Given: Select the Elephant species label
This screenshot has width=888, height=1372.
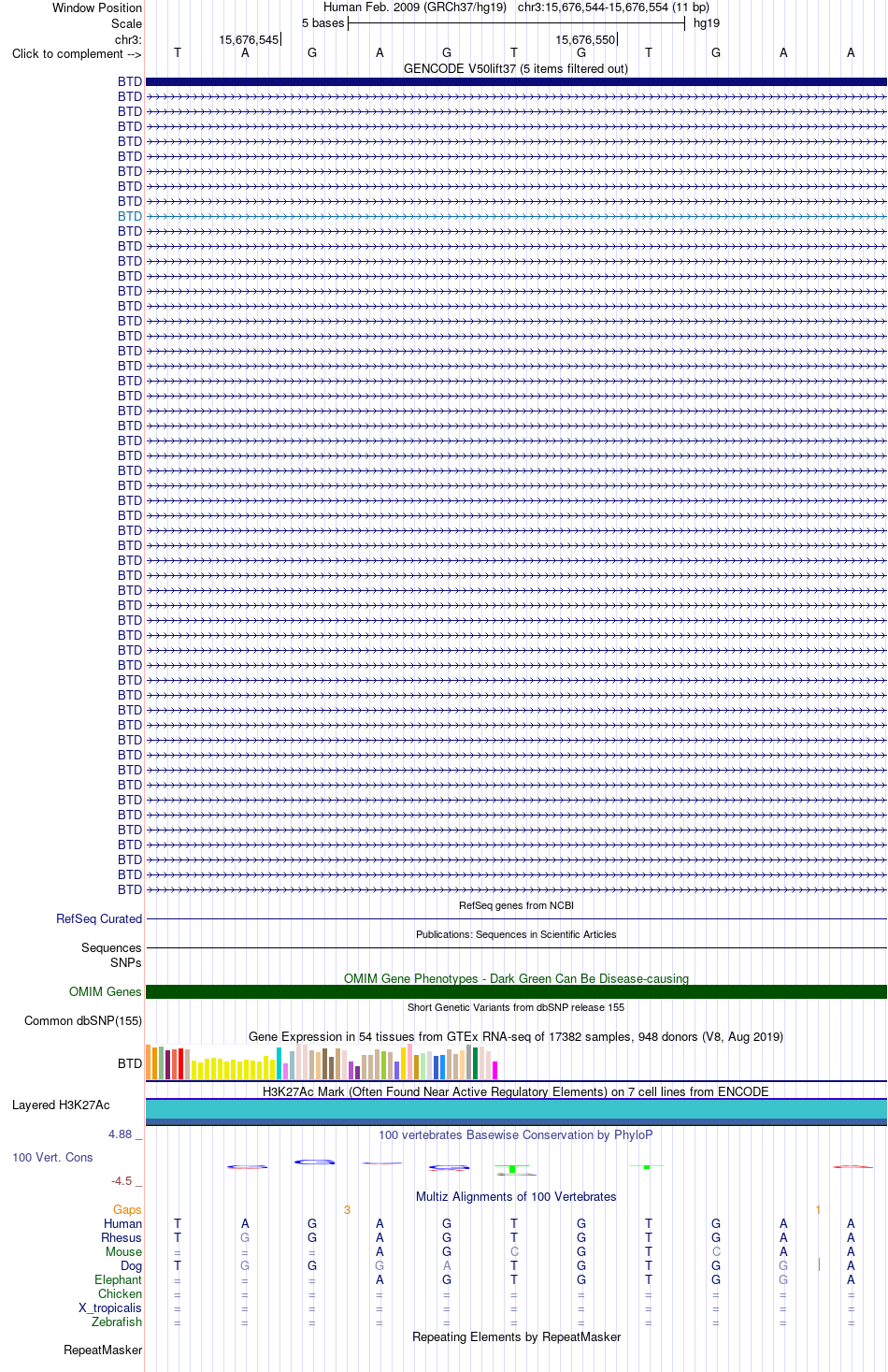Looking at the screenshot, I should coord(119,1279).
